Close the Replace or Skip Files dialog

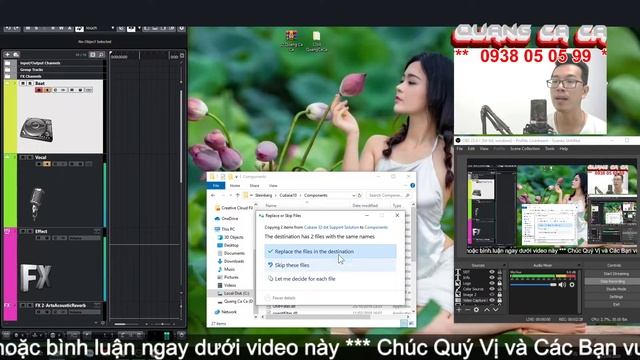pos(397,215)
